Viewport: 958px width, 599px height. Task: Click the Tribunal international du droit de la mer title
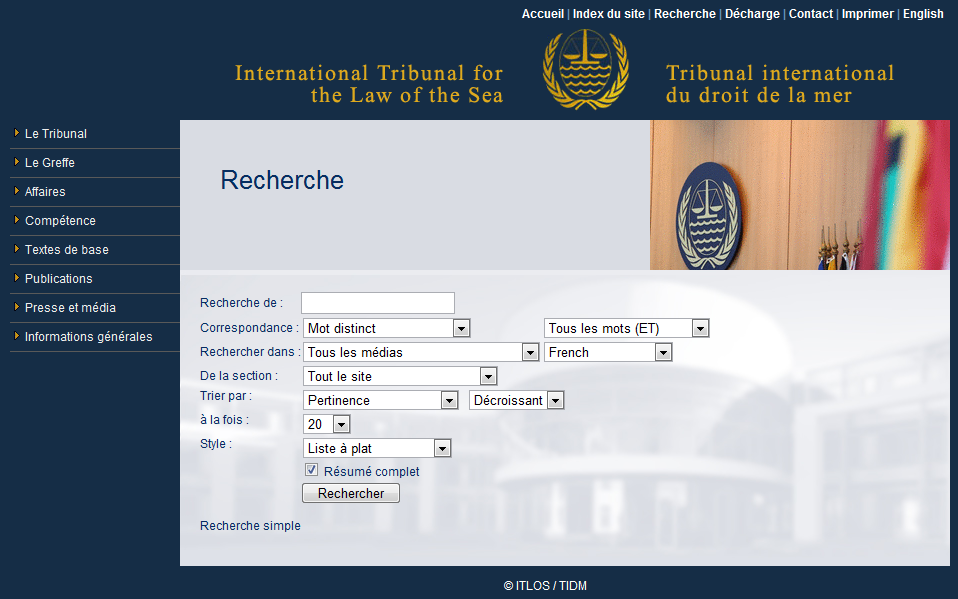pos(780,84)
